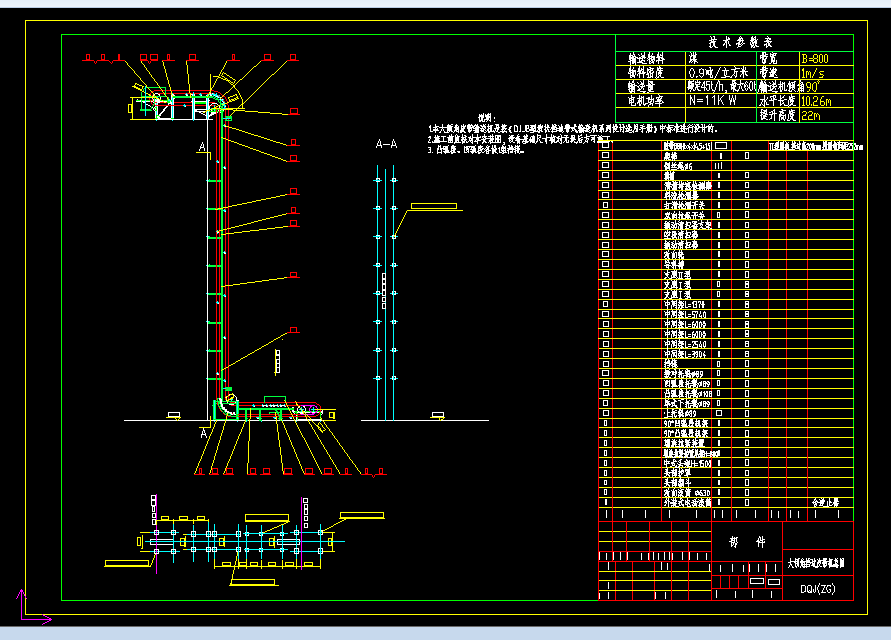Click the 煤 conveyed material cell
The width and height of the screenshot is (891, 640).
point(693,59)
